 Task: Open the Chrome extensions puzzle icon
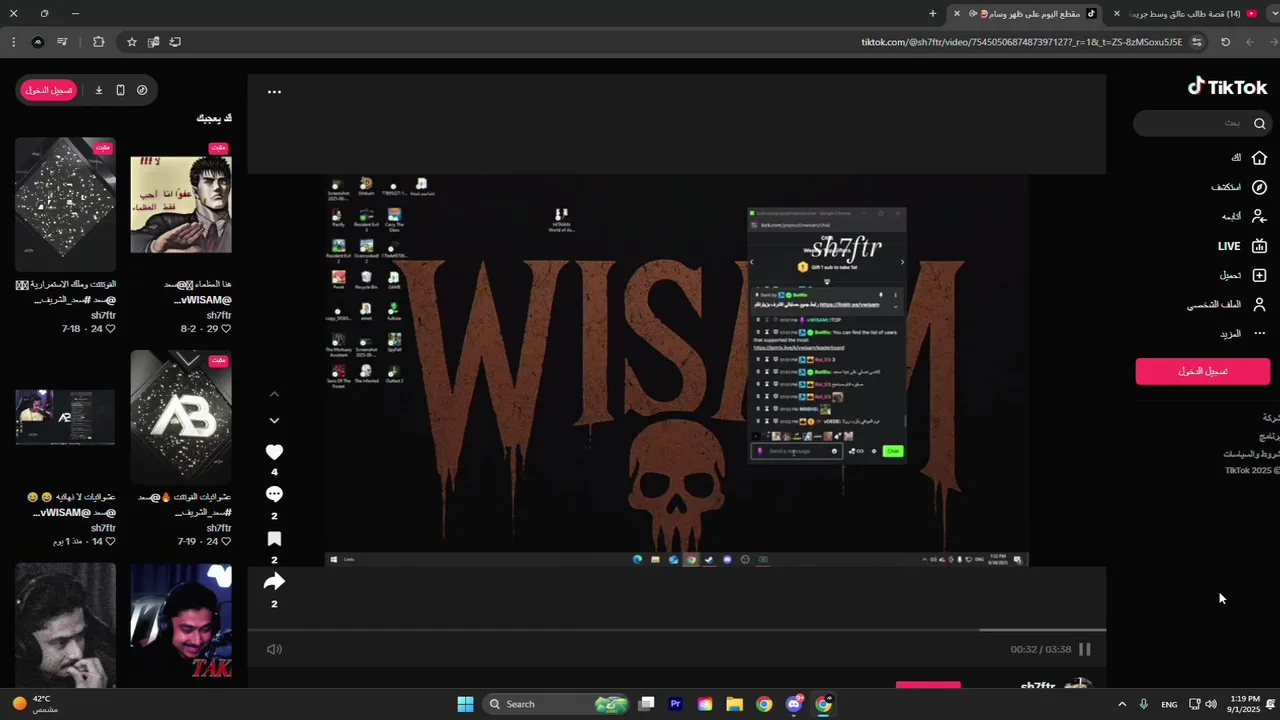pos(98,42)
